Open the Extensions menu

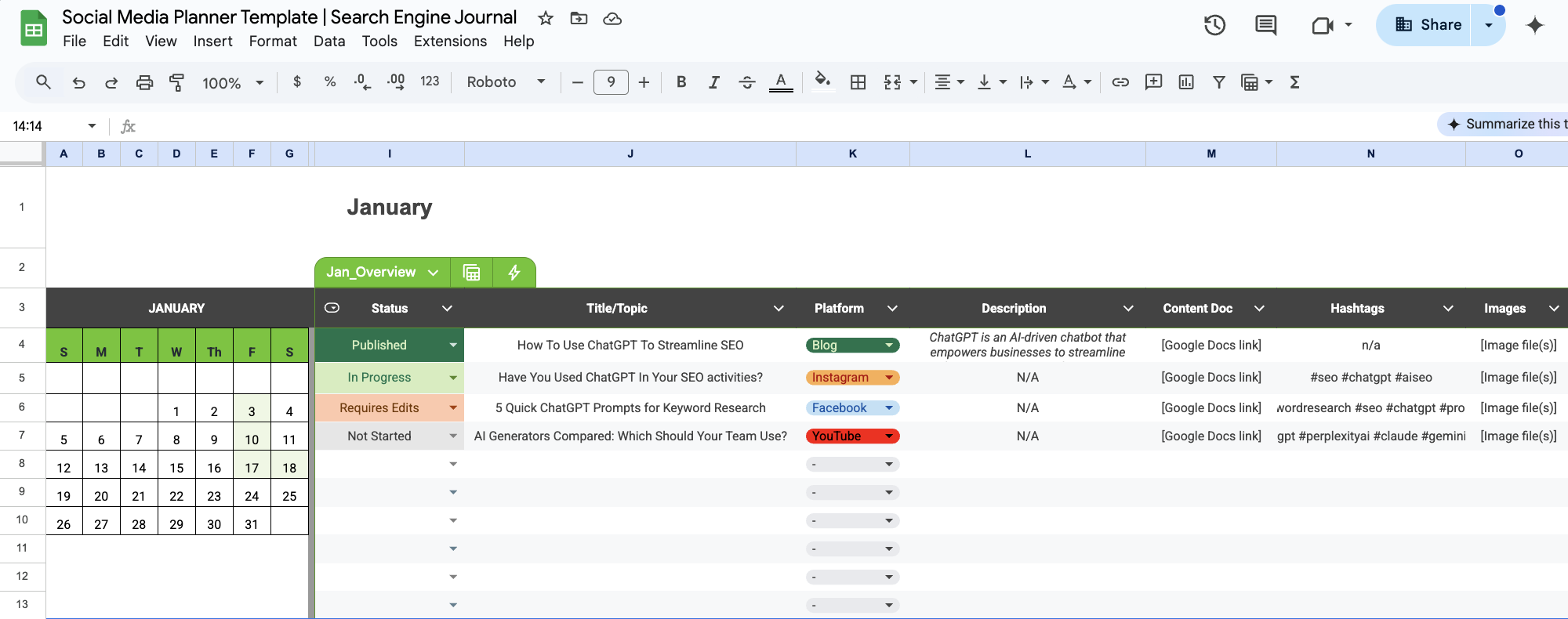(450, 42)
